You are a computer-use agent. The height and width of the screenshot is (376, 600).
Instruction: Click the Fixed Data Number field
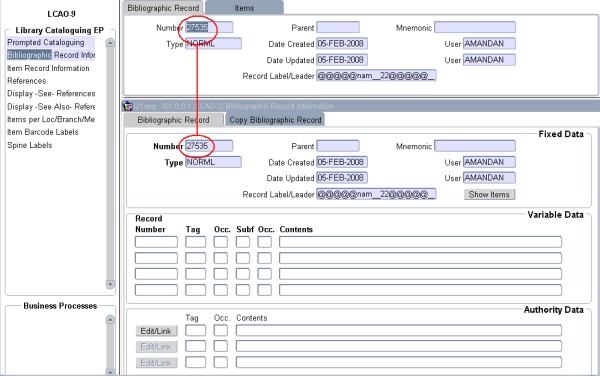[209, 146]
